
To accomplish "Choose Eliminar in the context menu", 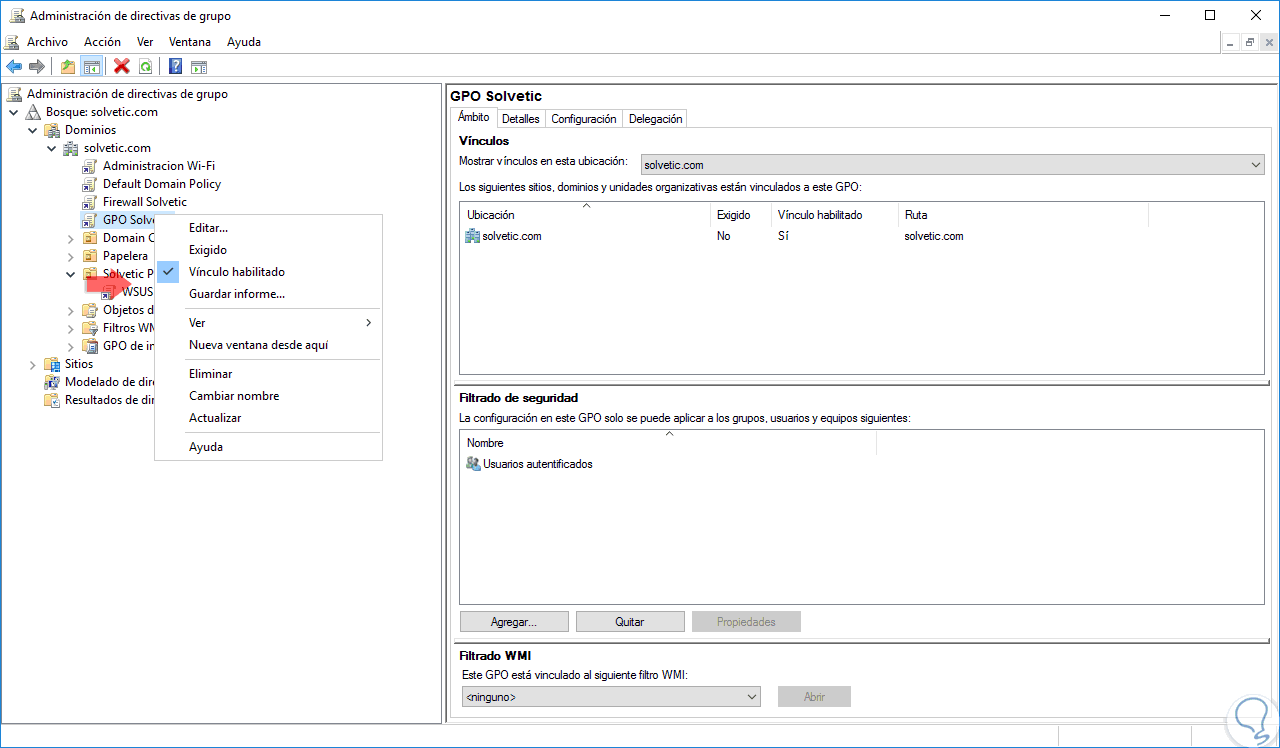I will 268,374.
